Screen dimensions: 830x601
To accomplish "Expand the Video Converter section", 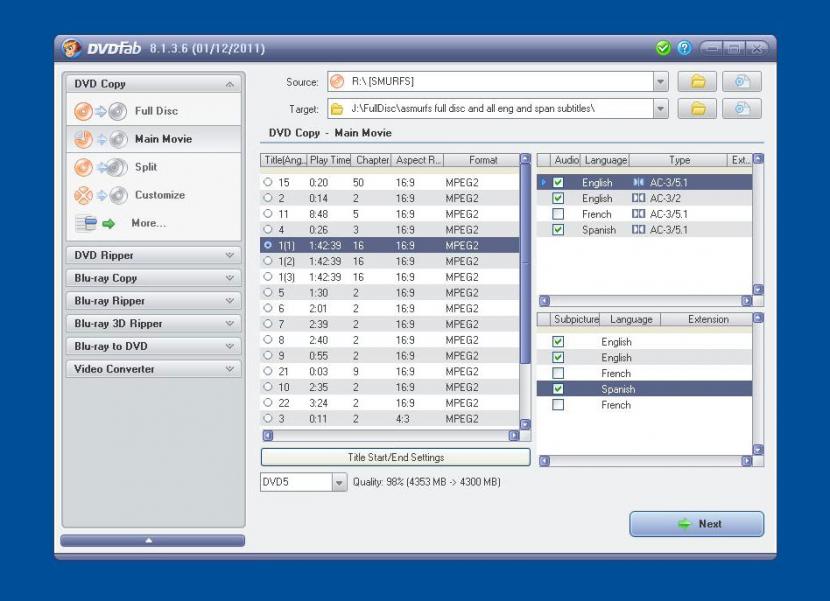I will [x=230, y=369].
